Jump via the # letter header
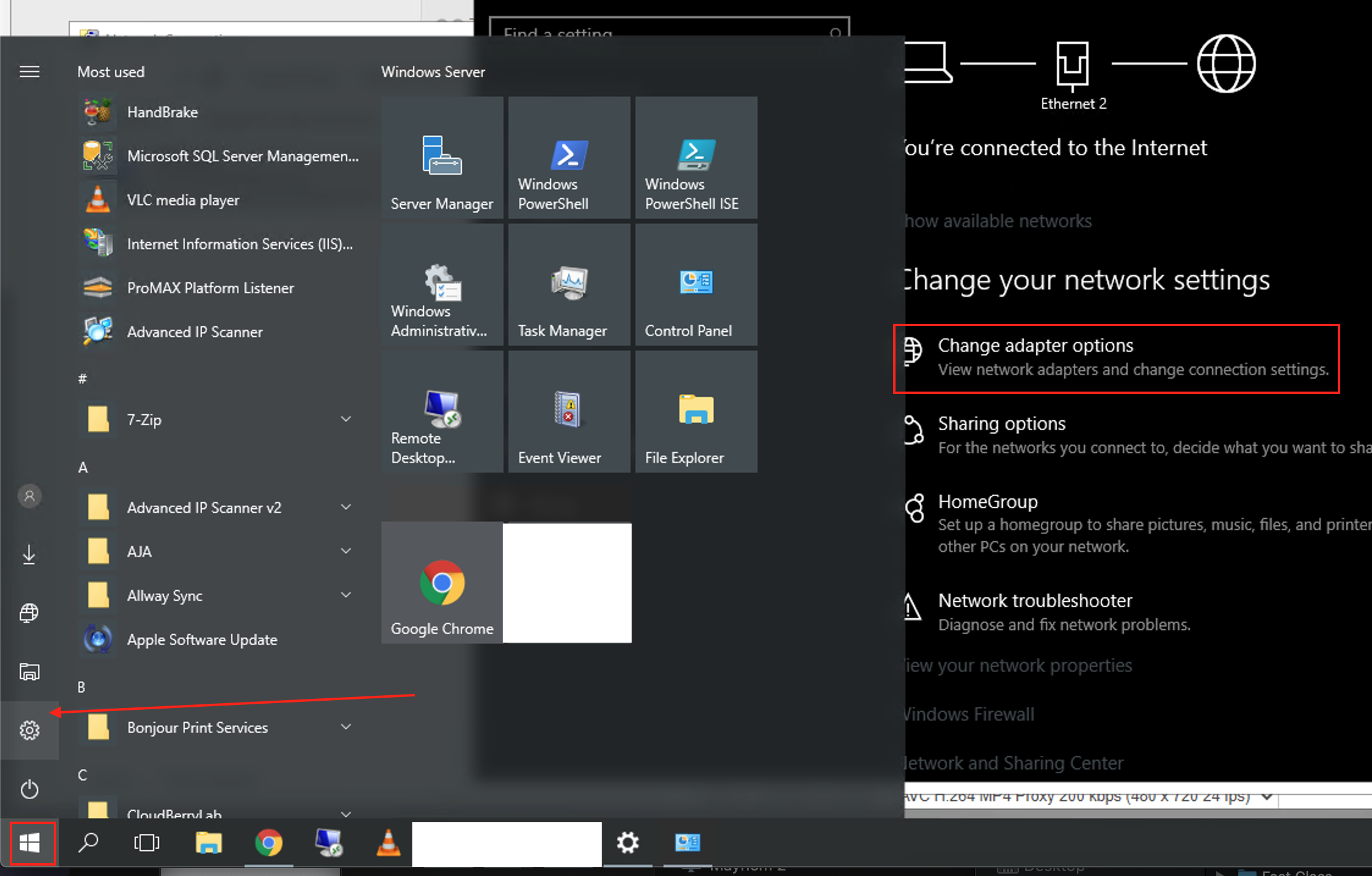The height and width of the screenshot is (876, 1372). click(x=82, y=379)
